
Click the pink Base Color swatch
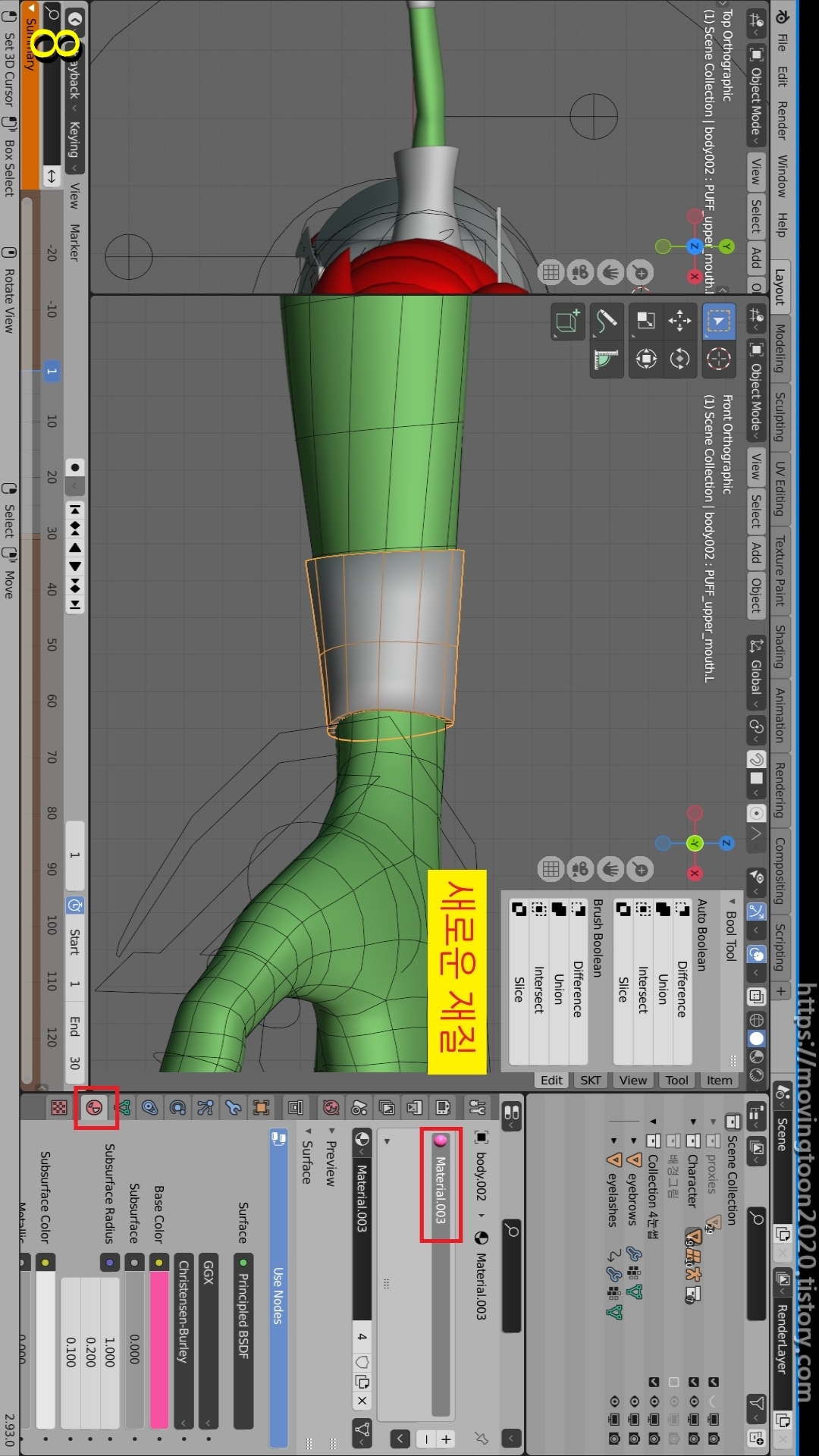158,1350
